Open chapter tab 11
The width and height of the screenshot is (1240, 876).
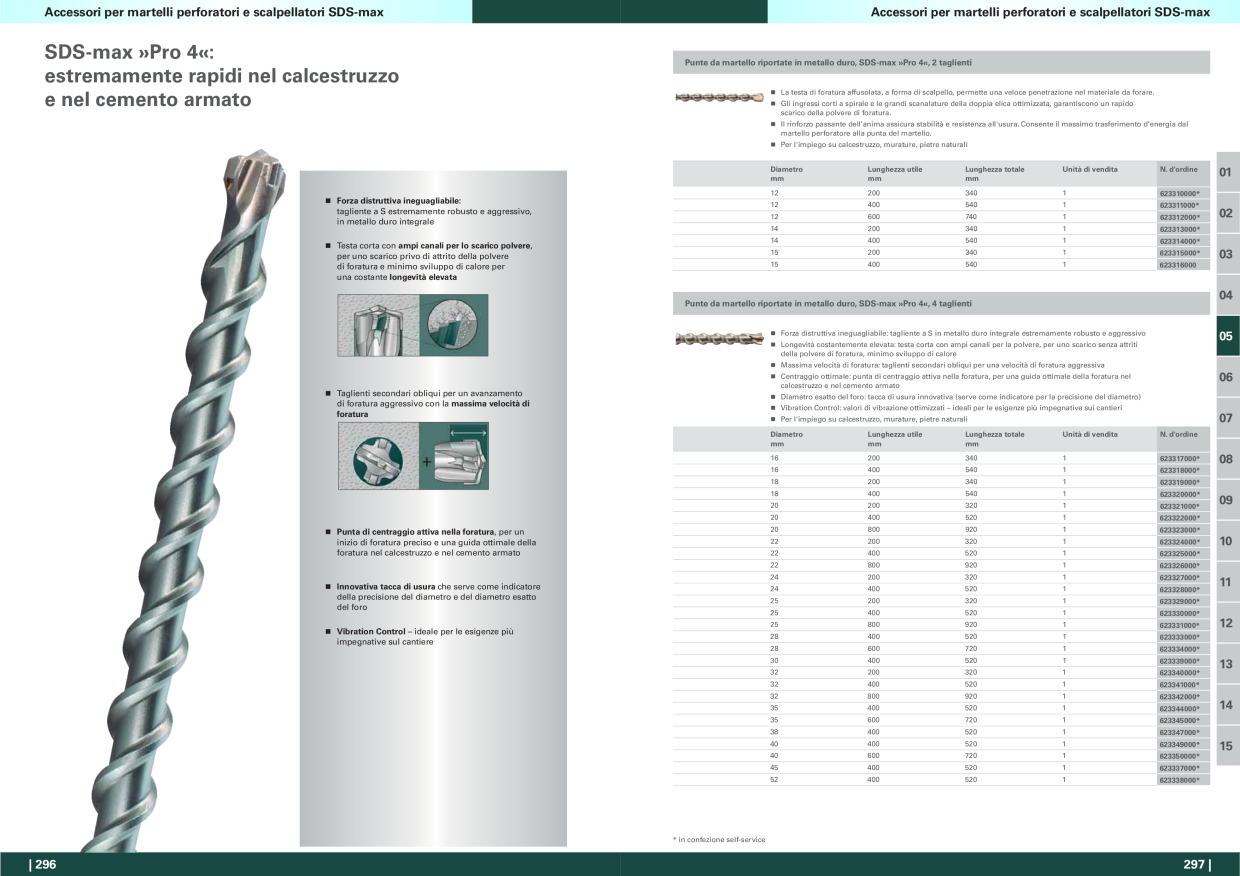(x=1227, y=582)
